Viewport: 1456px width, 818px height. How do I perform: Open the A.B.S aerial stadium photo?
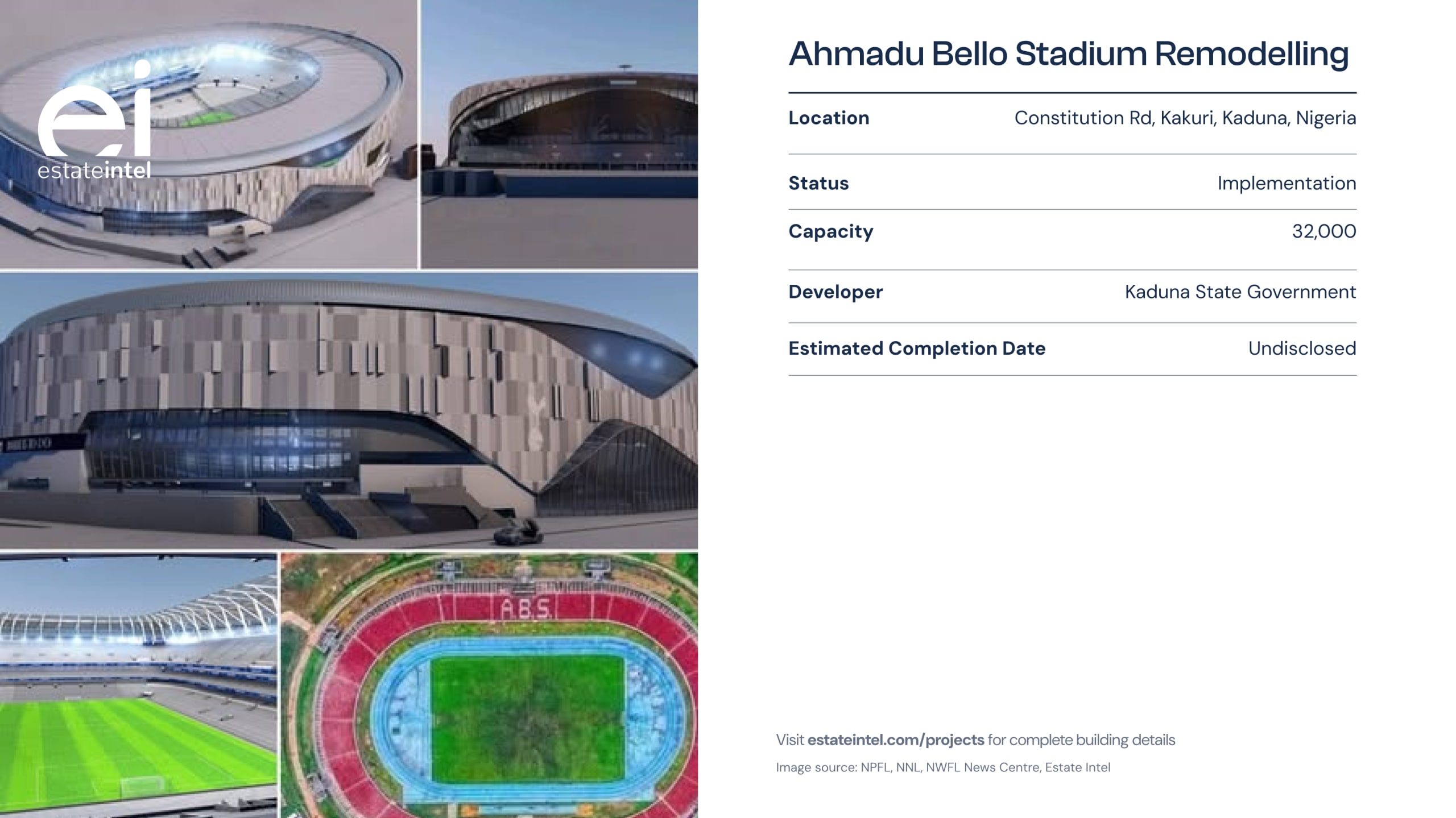coord(490,686)
